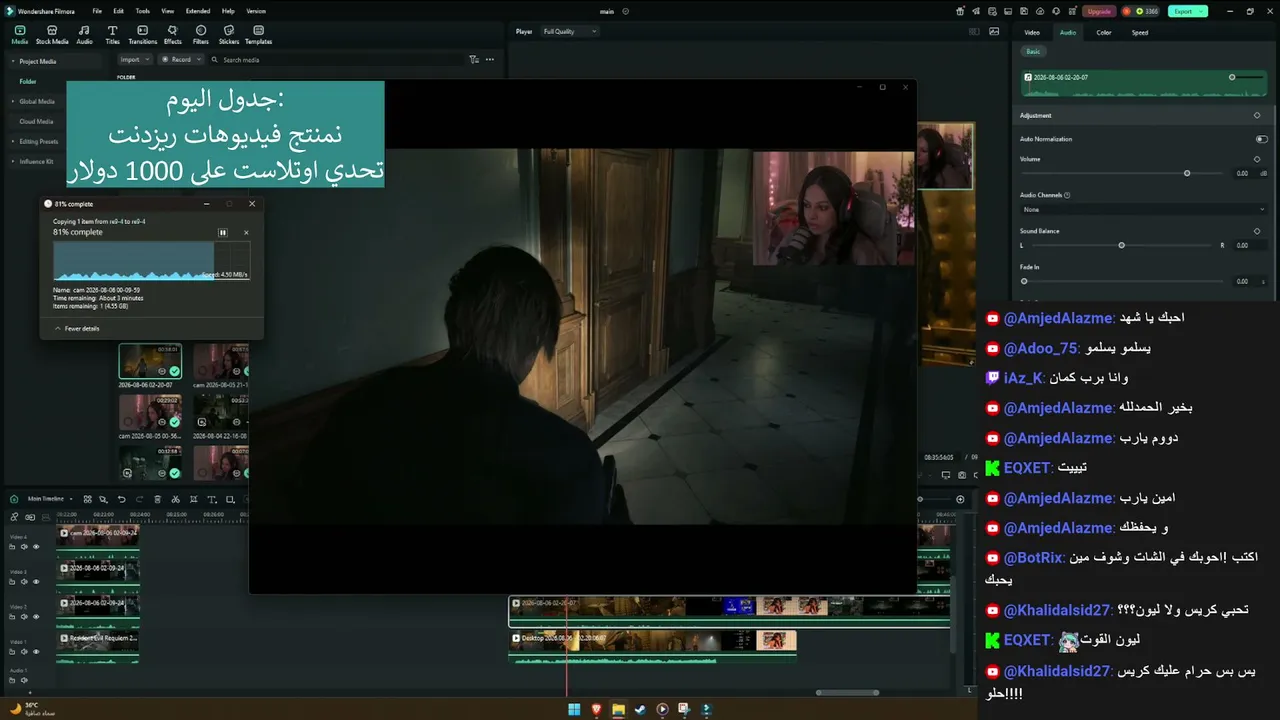The width and height of the screenshot is (1280, 720).
Task: Open the File menu
Action: (97, 11)
